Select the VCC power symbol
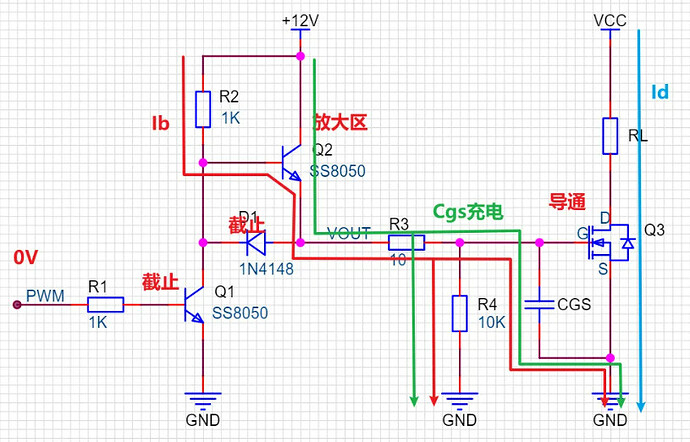 (x=610, y=23)
